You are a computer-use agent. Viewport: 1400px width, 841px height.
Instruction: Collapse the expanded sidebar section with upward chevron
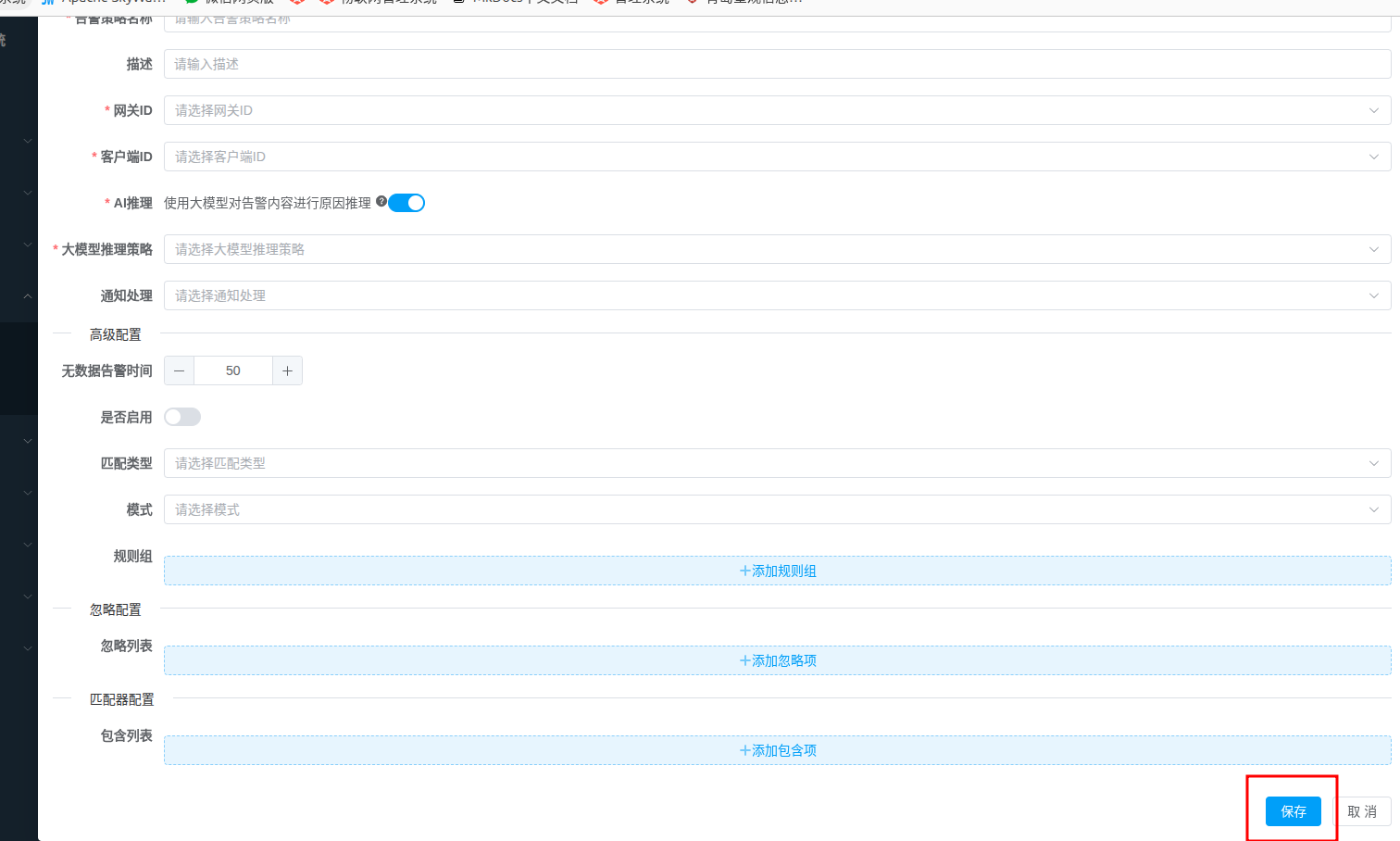click(x=27, y=296)
